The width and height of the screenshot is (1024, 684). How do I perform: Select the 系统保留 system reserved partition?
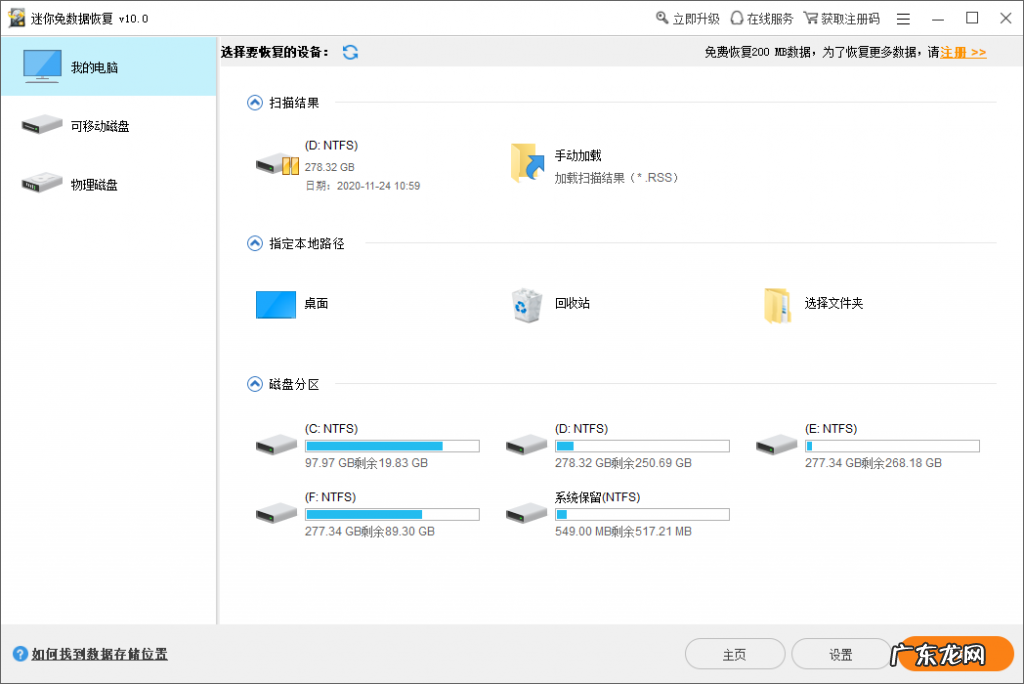coord(527,513)
